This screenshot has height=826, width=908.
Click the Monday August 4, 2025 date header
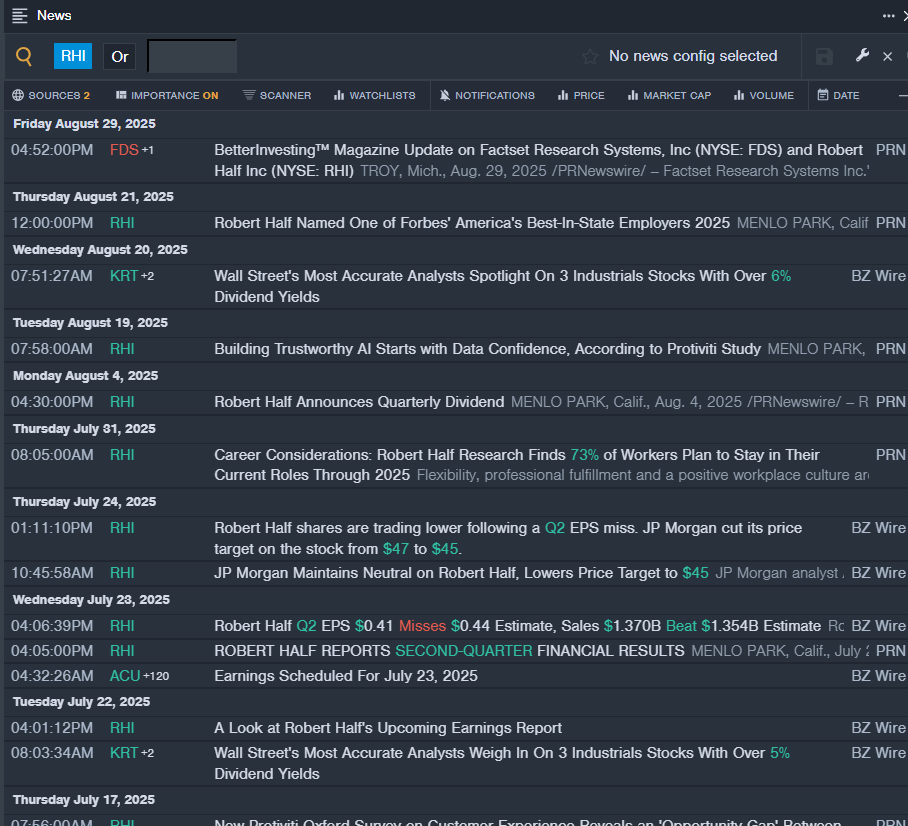click(86, 376)
